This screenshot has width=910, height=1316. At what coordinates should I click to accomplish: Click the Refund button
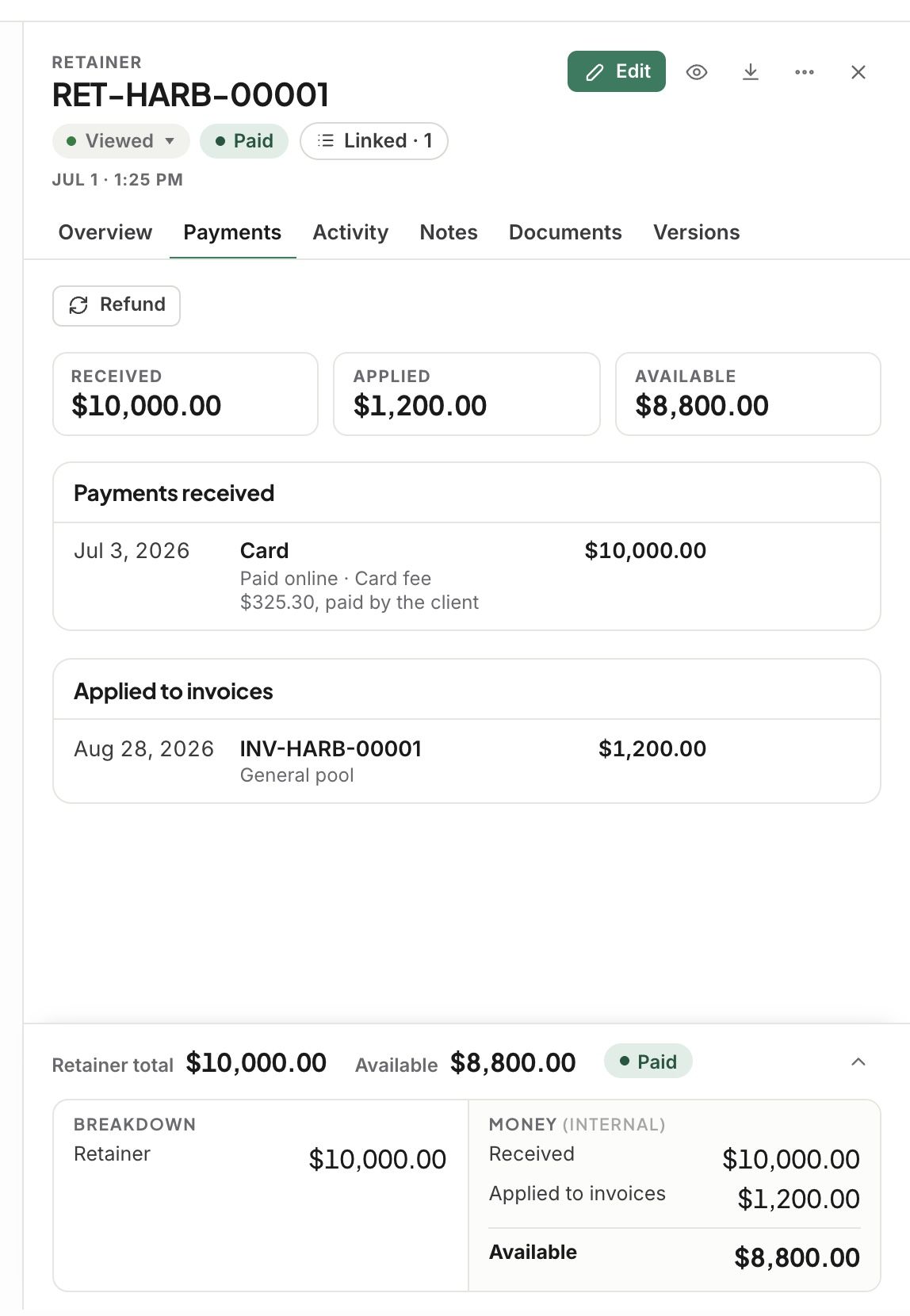point(117,305)
